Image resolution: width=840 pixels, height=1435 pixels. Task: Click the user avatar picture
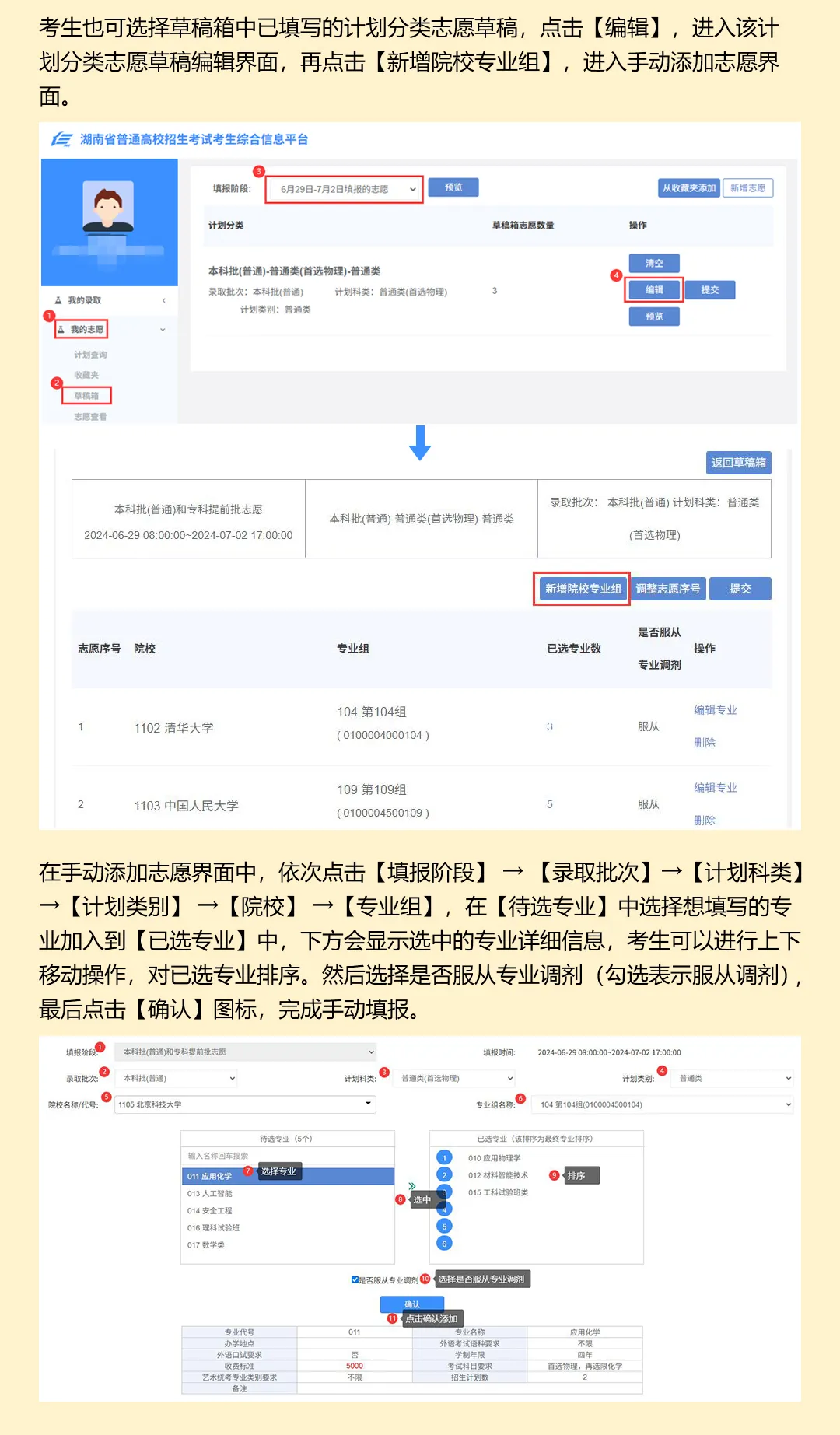[108, 206]
